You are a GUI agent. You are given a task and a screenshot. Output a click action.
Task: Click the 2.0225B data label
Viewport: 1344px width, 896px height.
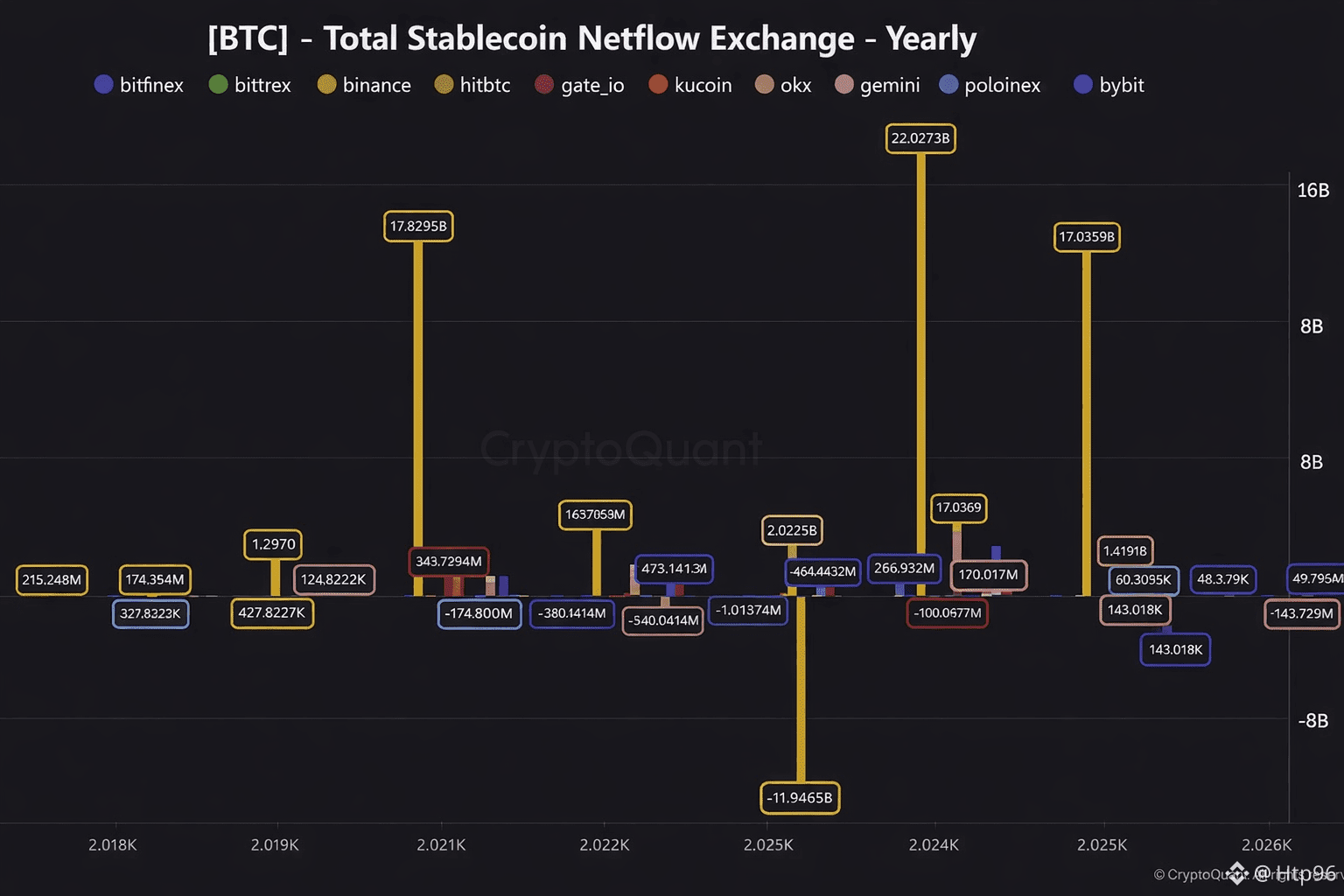point(792,530)
